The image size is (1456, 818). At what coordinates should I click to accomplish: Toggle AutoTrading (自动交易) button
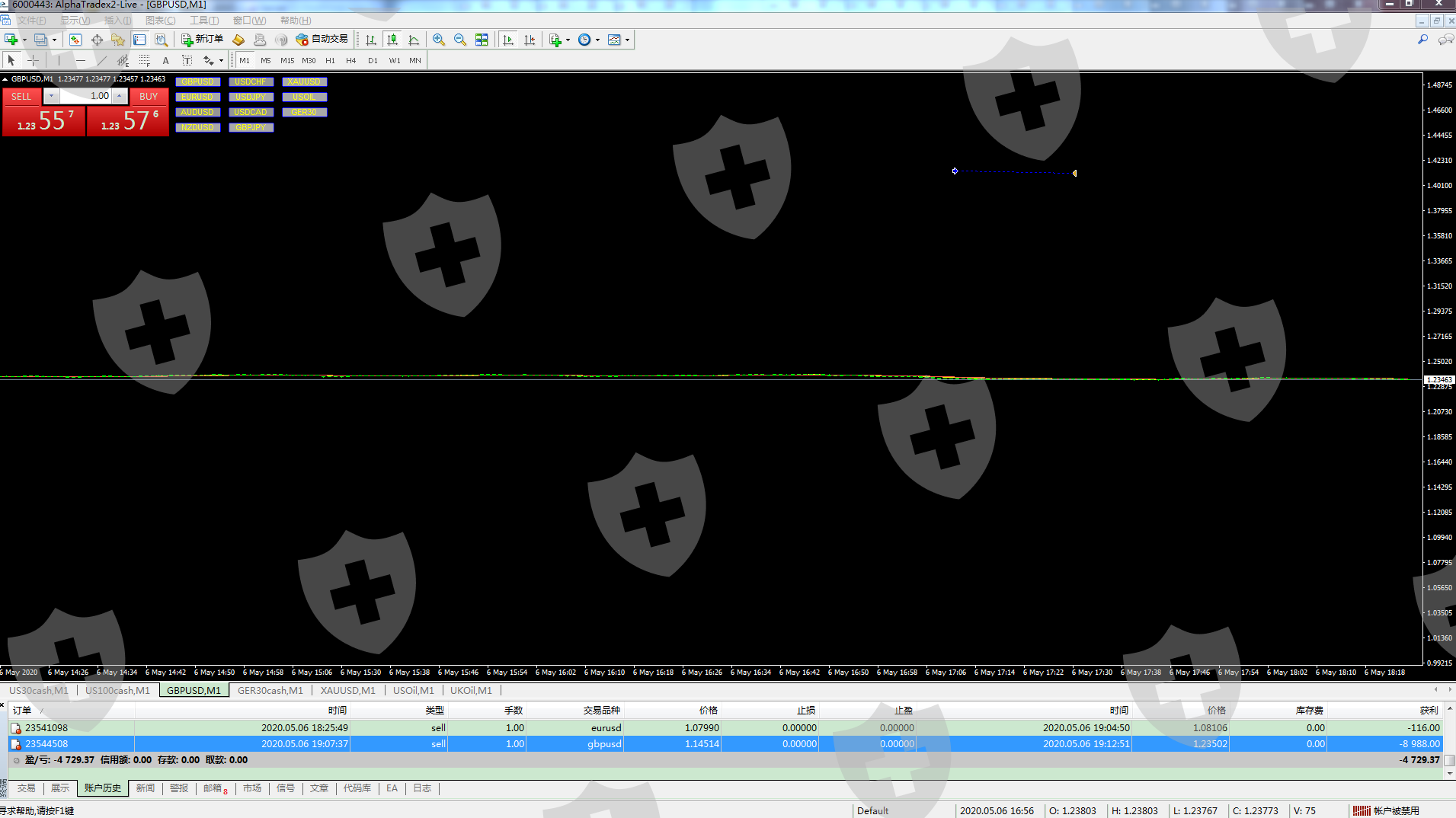click(322, 40)
